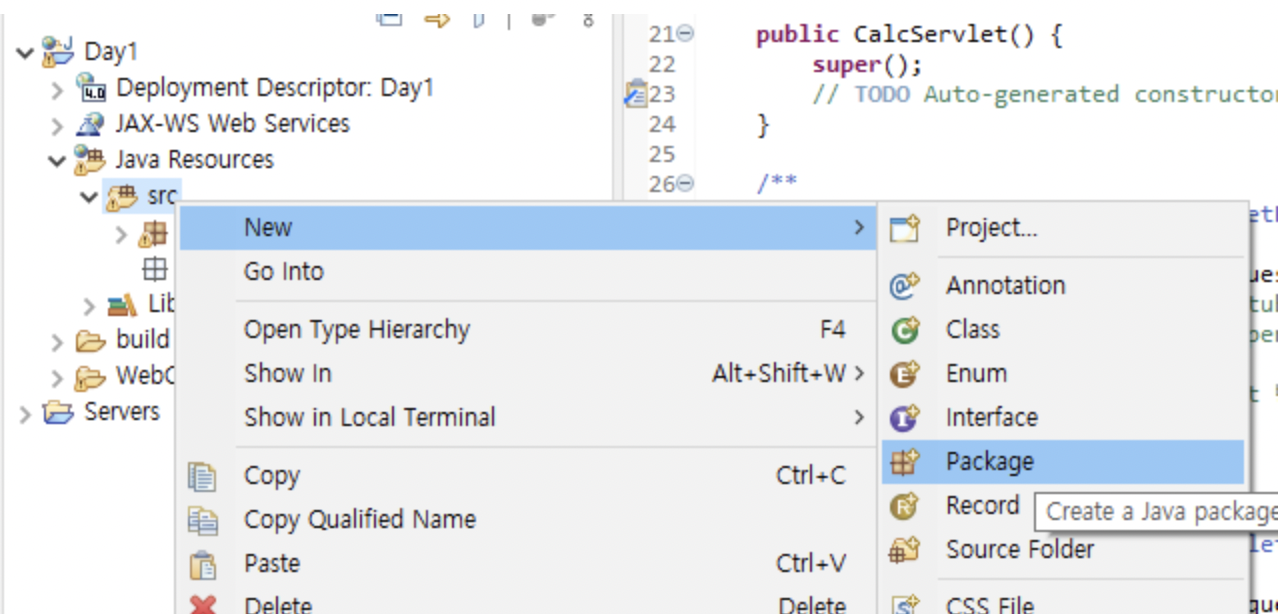This screenshot has height=614, width=1278.
Task: Choose Package from the New submenu
Action: click(1063, 462)
